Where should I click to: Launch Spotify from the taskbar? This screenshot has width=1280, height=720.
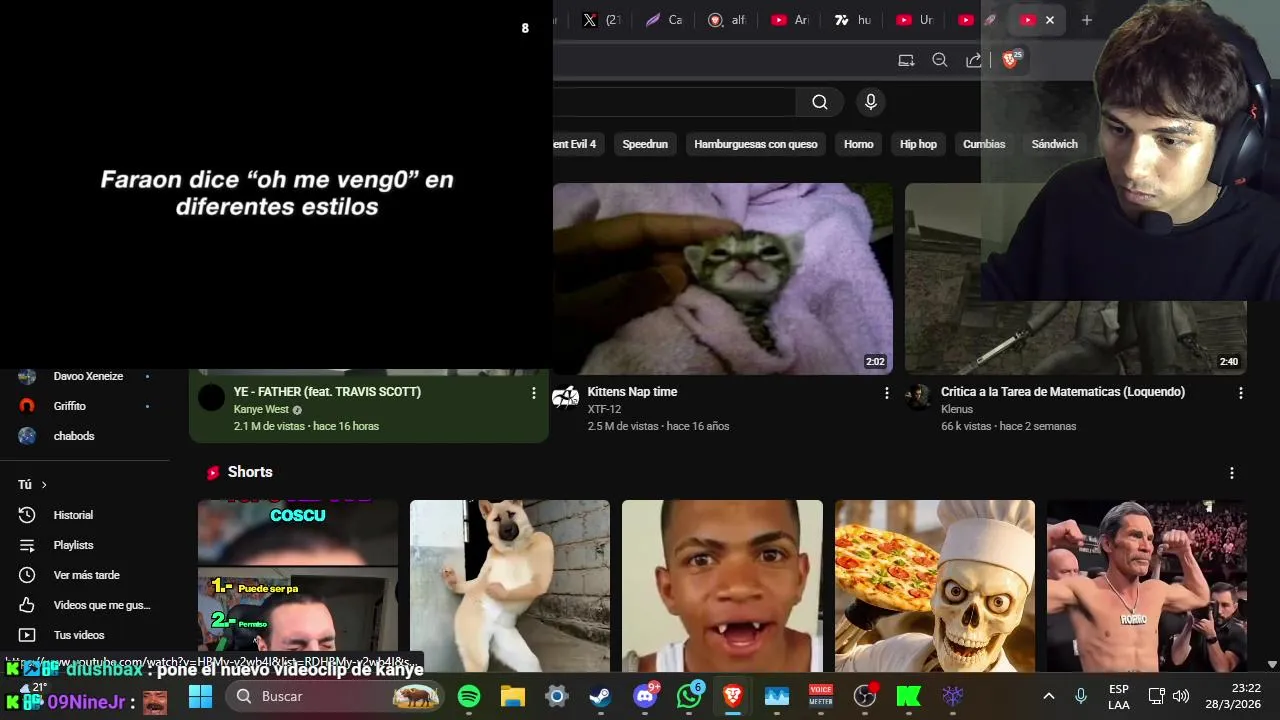pyautogui.click(x=469, y=696)
